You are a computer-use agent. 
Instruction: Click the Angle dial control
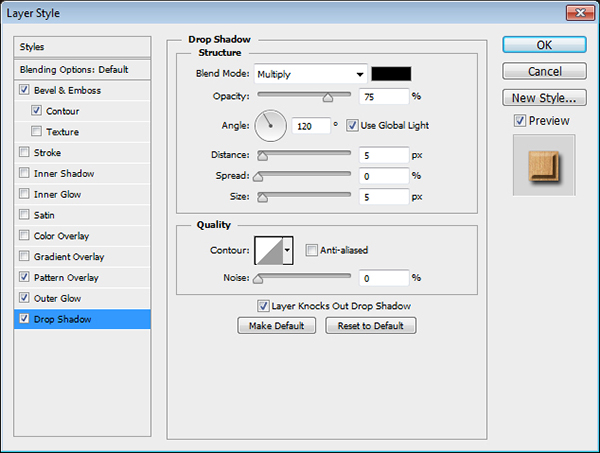click(271, 125)
